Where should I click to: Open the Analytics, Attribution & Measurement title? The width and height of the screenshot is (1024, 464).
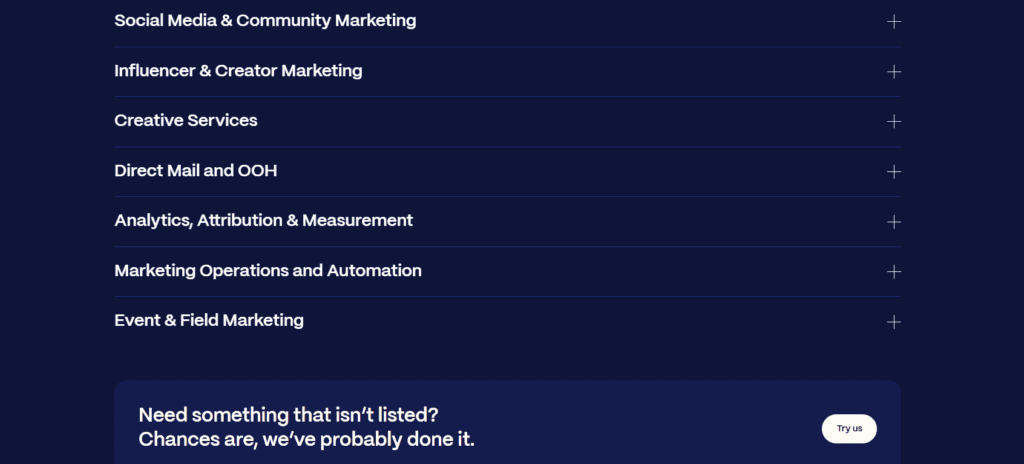[x=263, y=220]
